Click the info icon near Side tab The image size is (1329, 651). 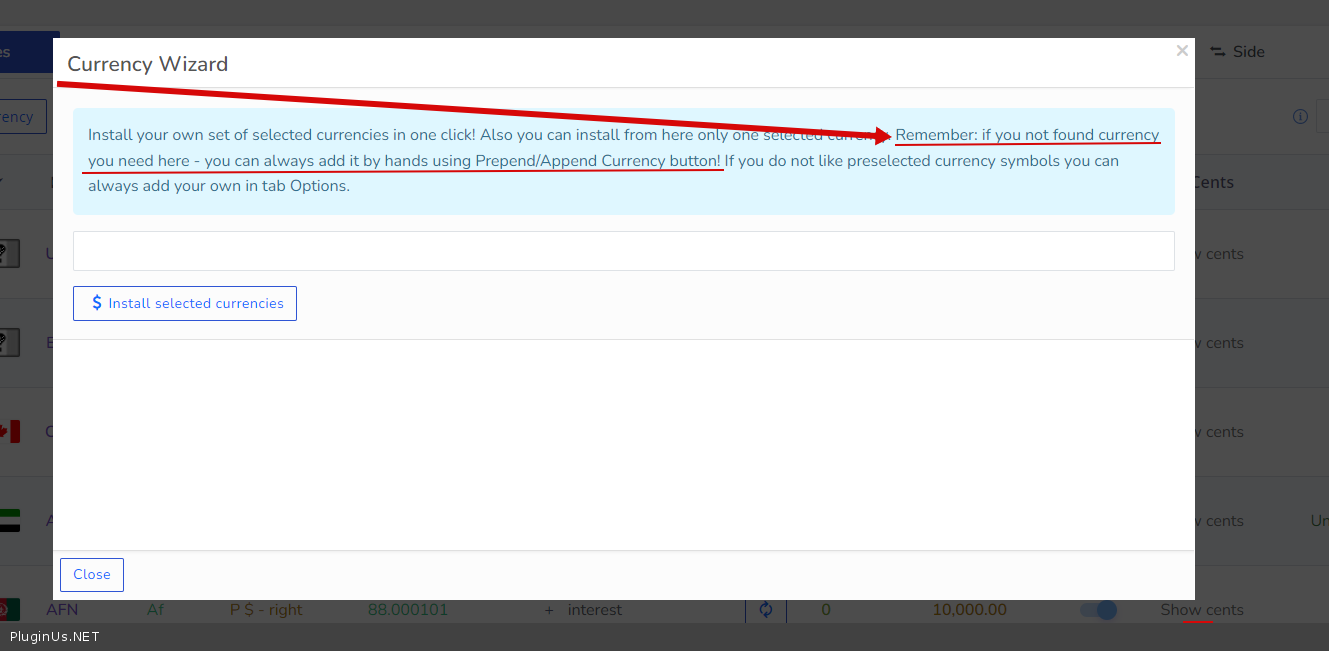pos(1300,117)
